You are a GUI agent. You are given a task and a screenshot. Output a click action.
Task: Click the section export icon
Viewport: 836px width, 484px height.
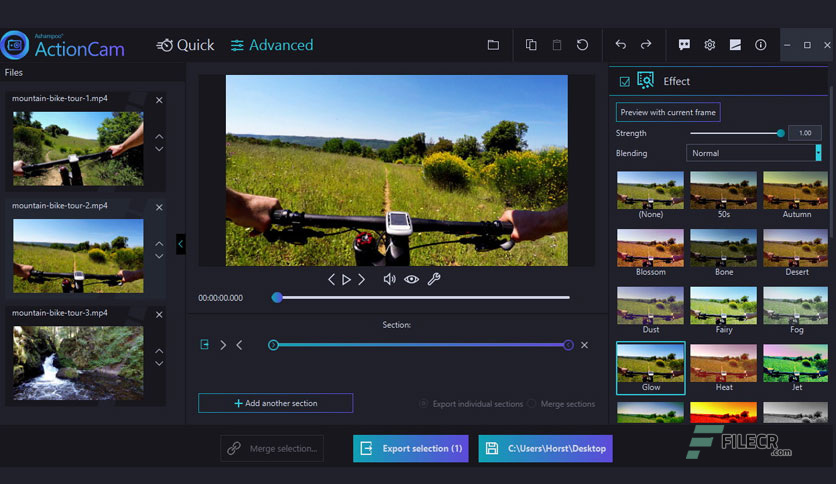tap(204, 345)
